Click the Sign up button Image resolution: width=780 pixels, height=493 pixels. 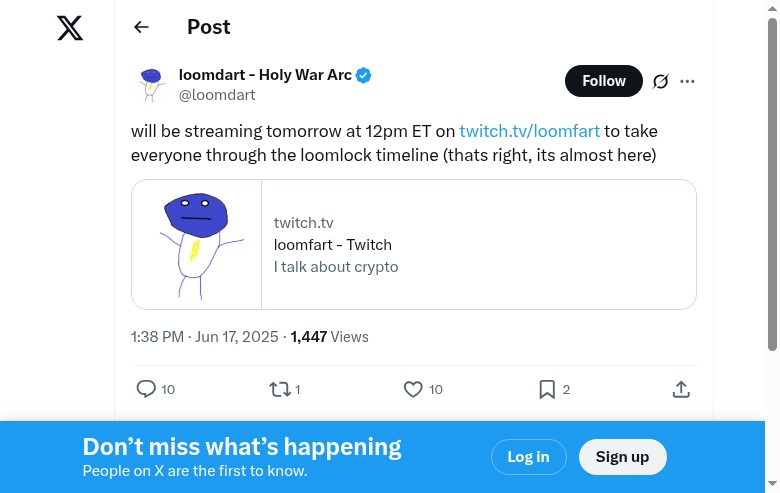coord(622,457)
